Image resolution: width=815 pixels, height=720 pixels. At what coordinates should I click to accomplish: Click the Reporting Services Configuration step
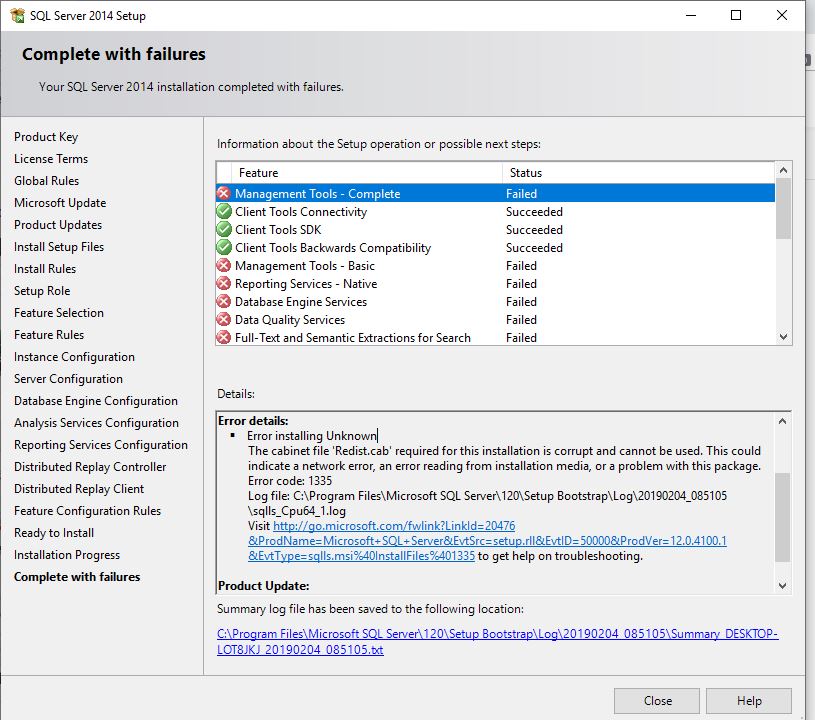point(101,444)
